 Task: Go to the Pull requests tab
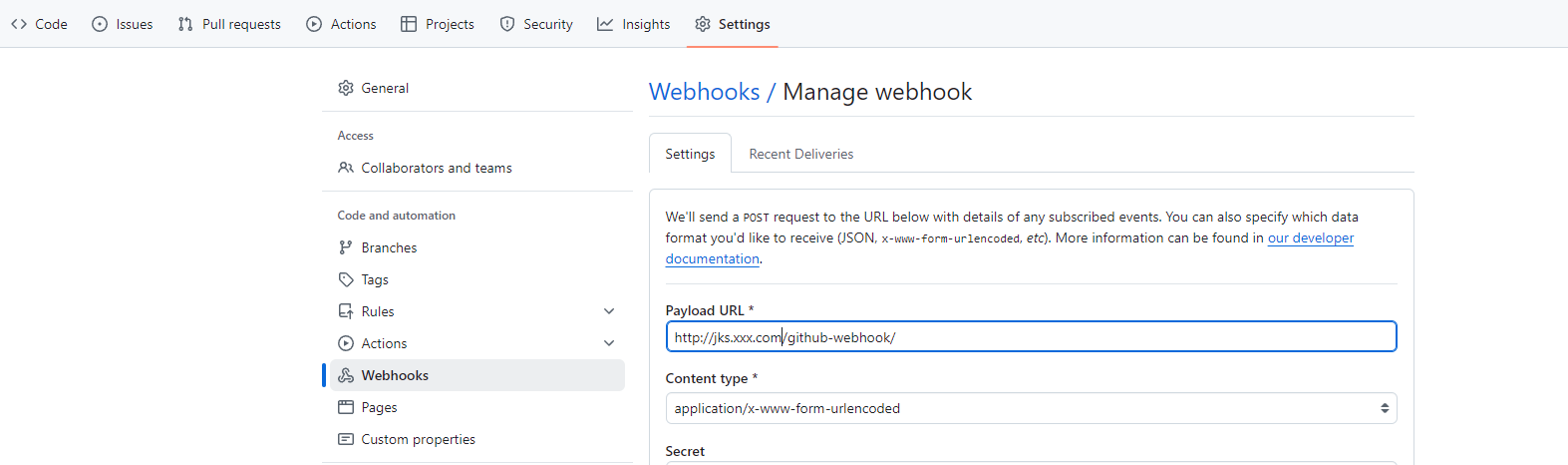point(229,24)
